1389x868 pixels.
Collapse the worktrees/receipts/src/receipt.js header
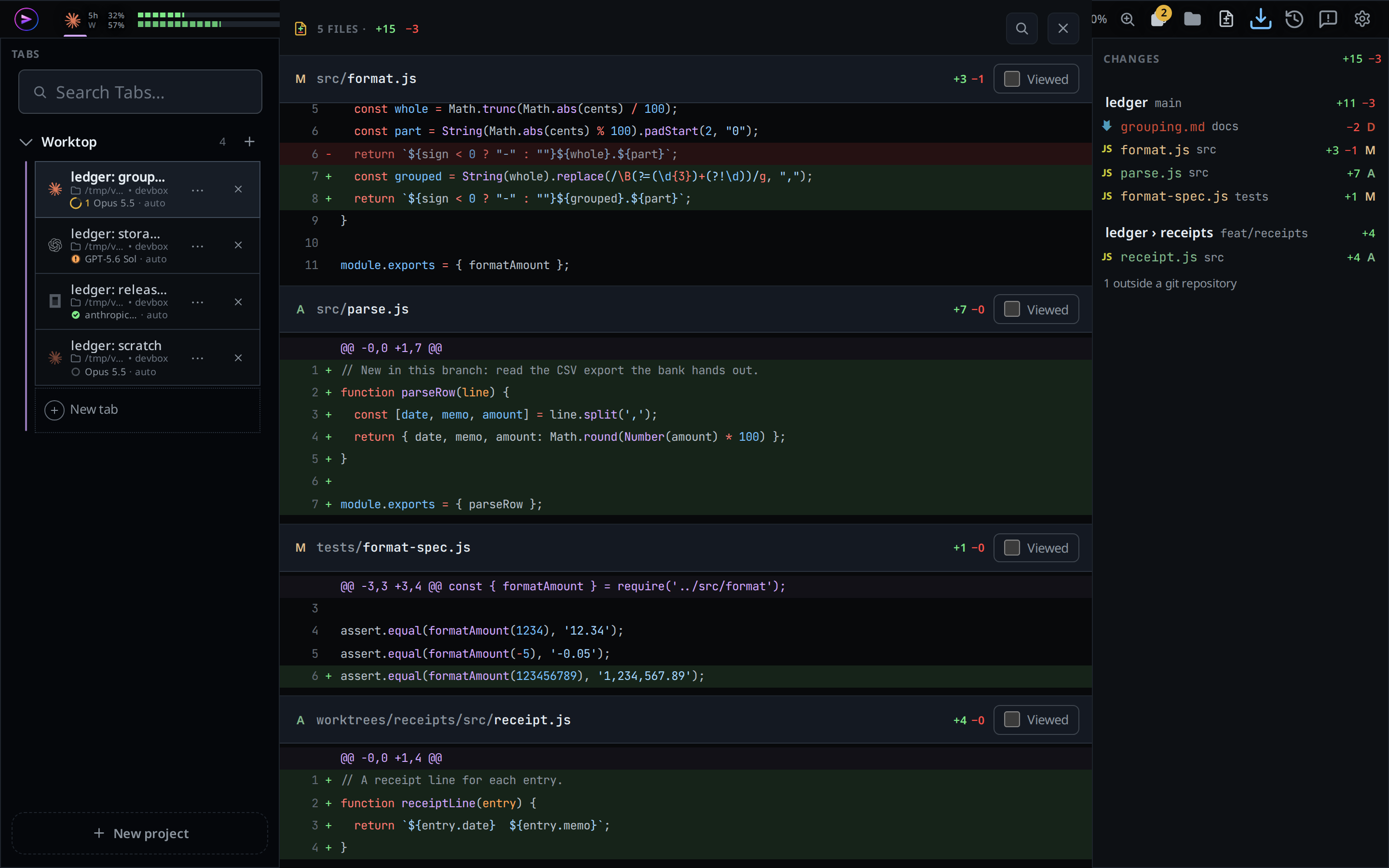coord(685,720)
